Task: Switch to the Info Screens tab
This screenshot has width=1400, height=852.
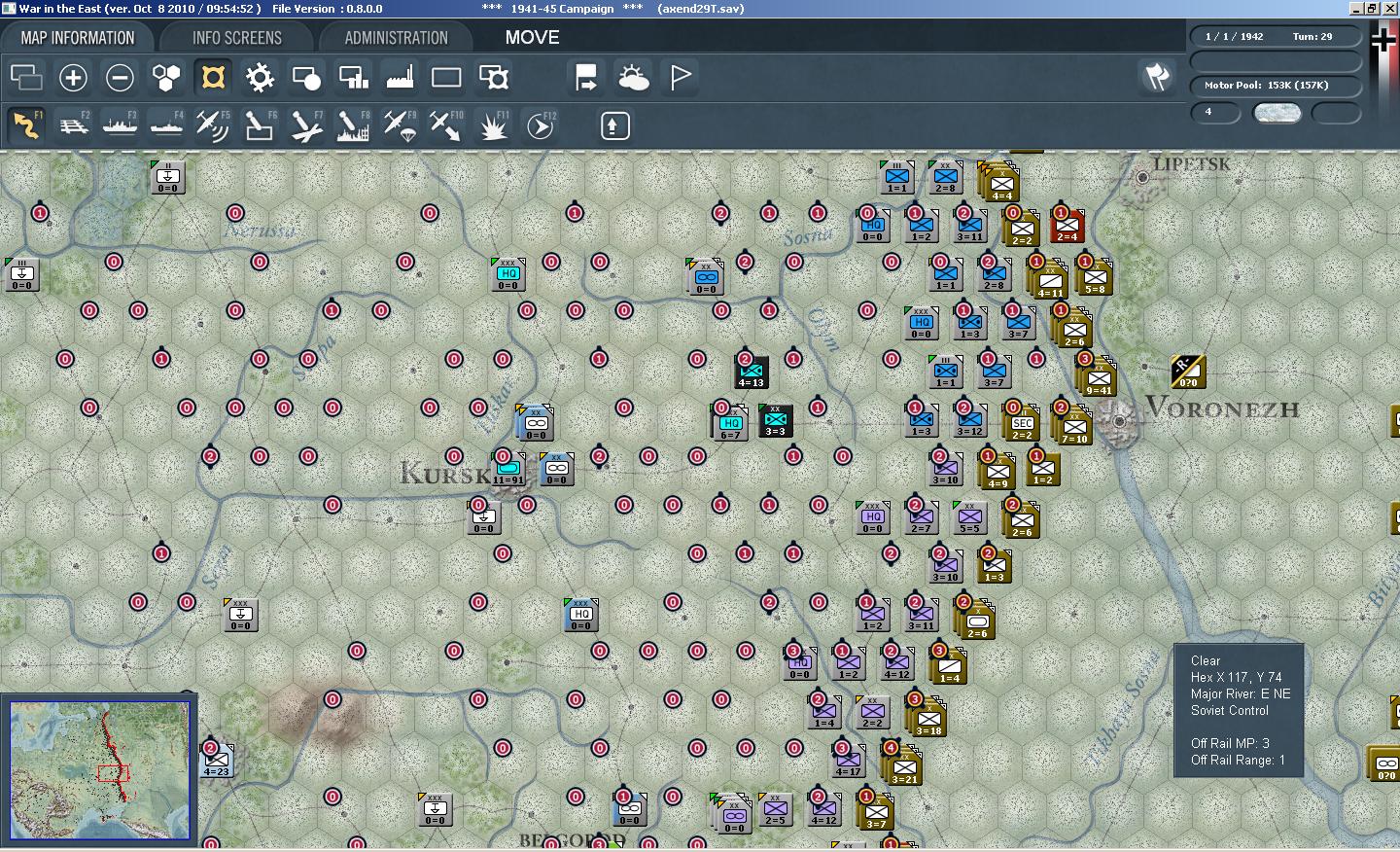Action: click(x=236, y=38)
